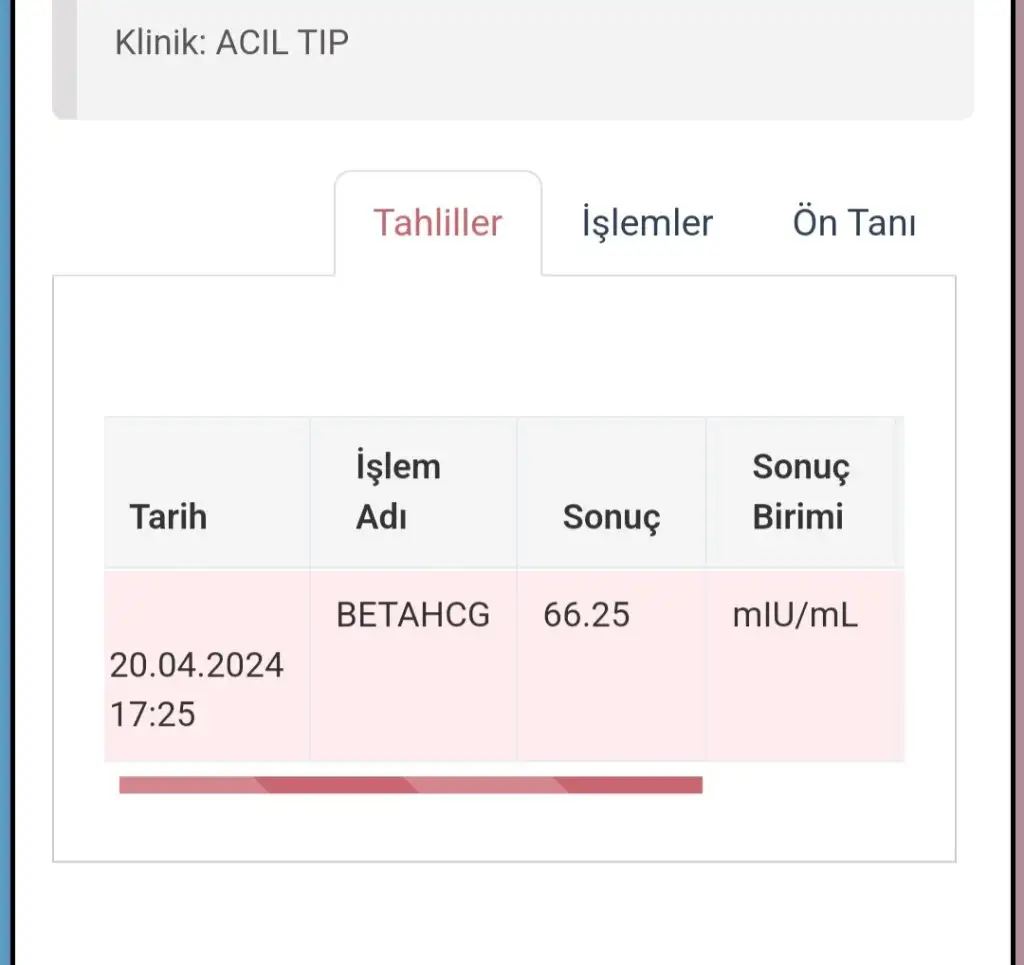Switch to the İşlemler tab
The image size is (1024, 965).
[647, 223]
